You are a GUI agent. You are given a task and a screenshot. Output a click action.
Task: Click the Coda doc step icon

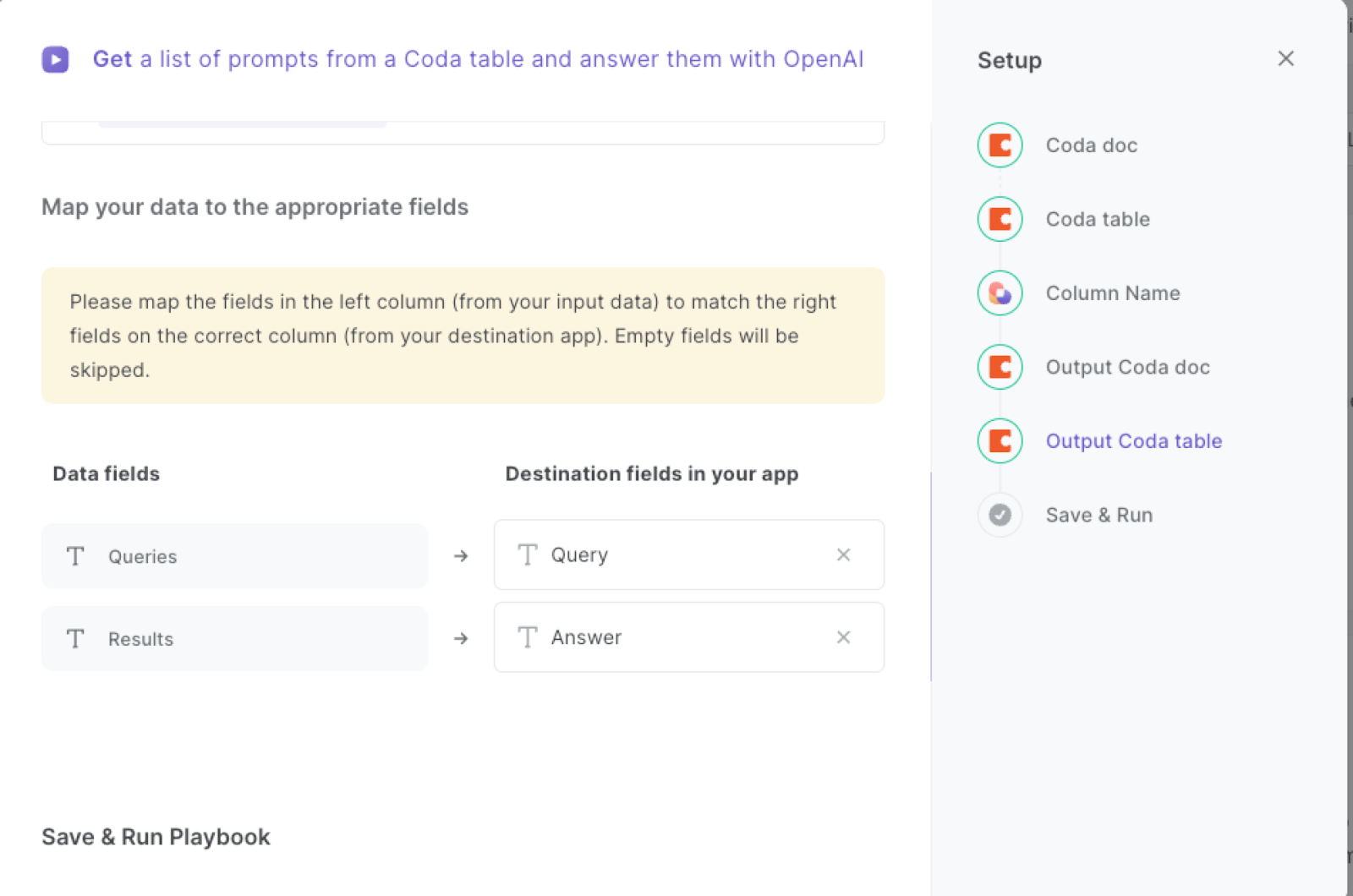1000,145
